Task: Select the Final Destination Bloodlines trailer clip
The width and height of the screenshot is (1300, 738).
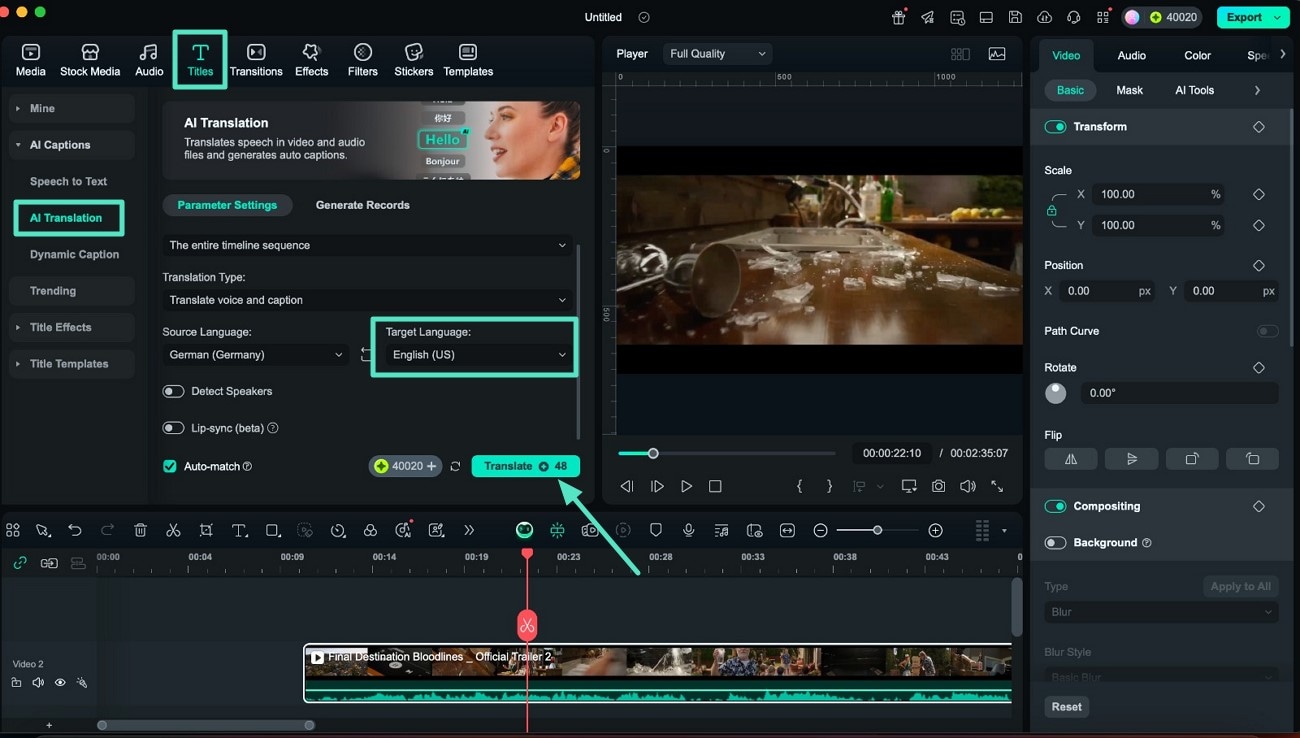Action: click(x=657, y=674)
